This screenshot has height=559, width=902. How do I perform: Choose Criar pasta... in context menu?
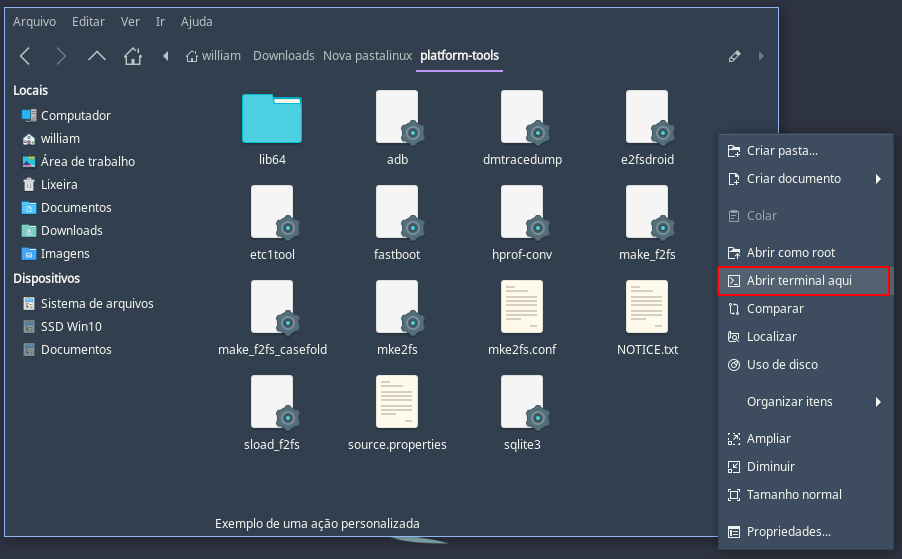tap(805, 151)
